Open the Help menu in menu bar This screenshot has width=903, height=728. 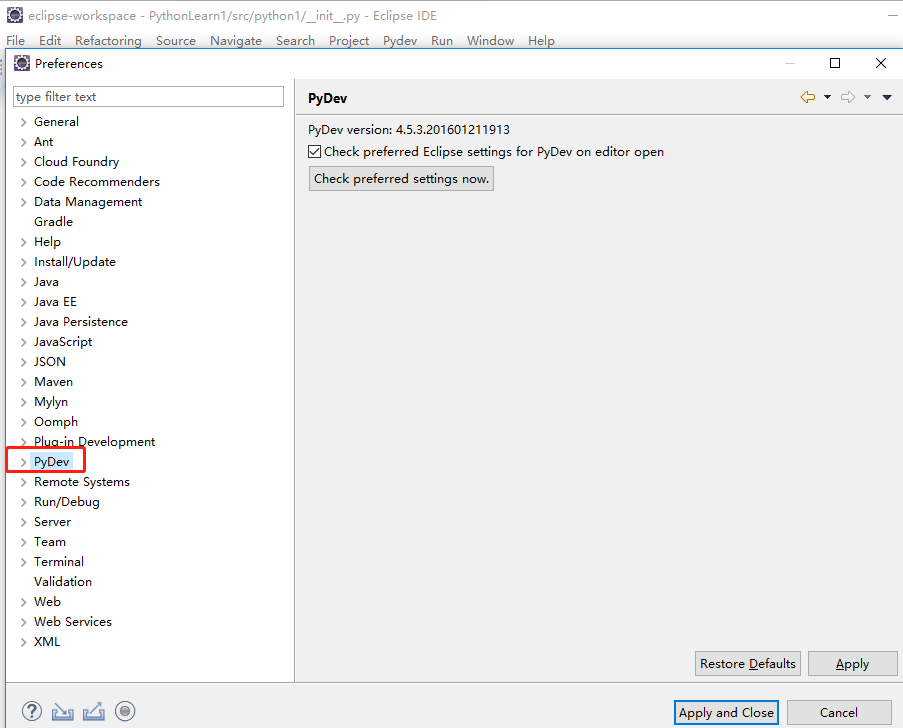point(541,40)
